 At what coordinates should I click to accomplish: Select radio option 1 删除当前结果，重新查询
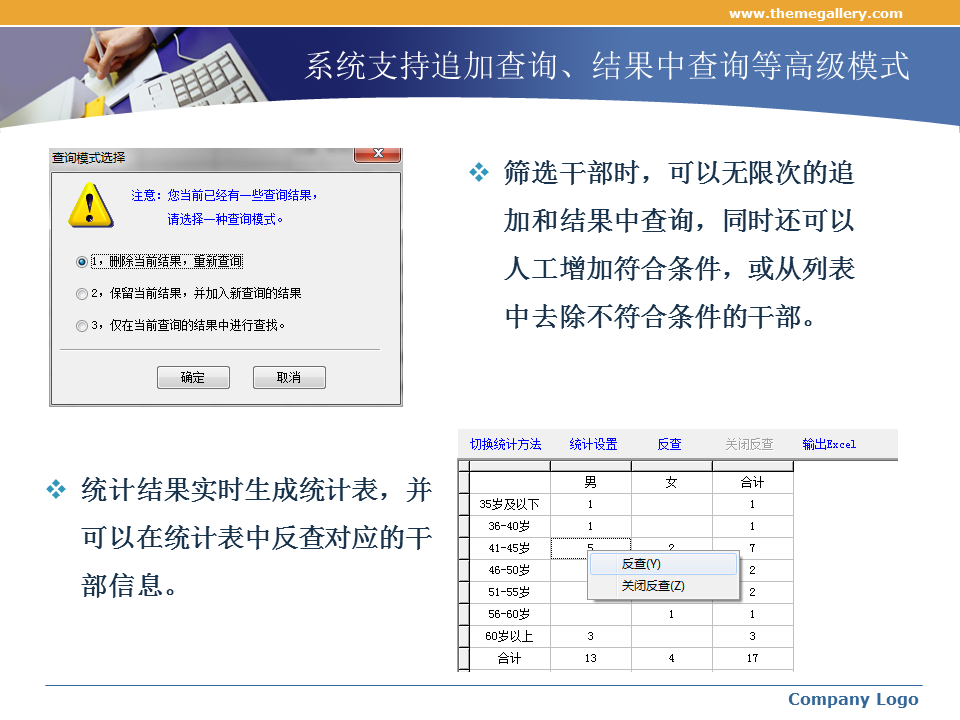point(82,261)
